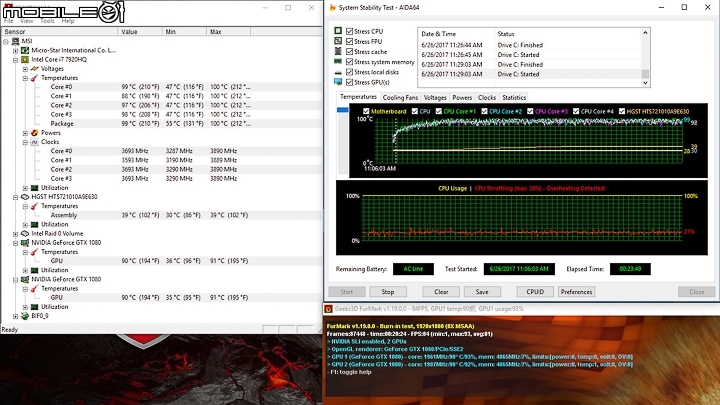This screenshot has width=720, height=405.
Task: Click the monitor icon beside Stress GPU(s)
Action: [338, 82]
